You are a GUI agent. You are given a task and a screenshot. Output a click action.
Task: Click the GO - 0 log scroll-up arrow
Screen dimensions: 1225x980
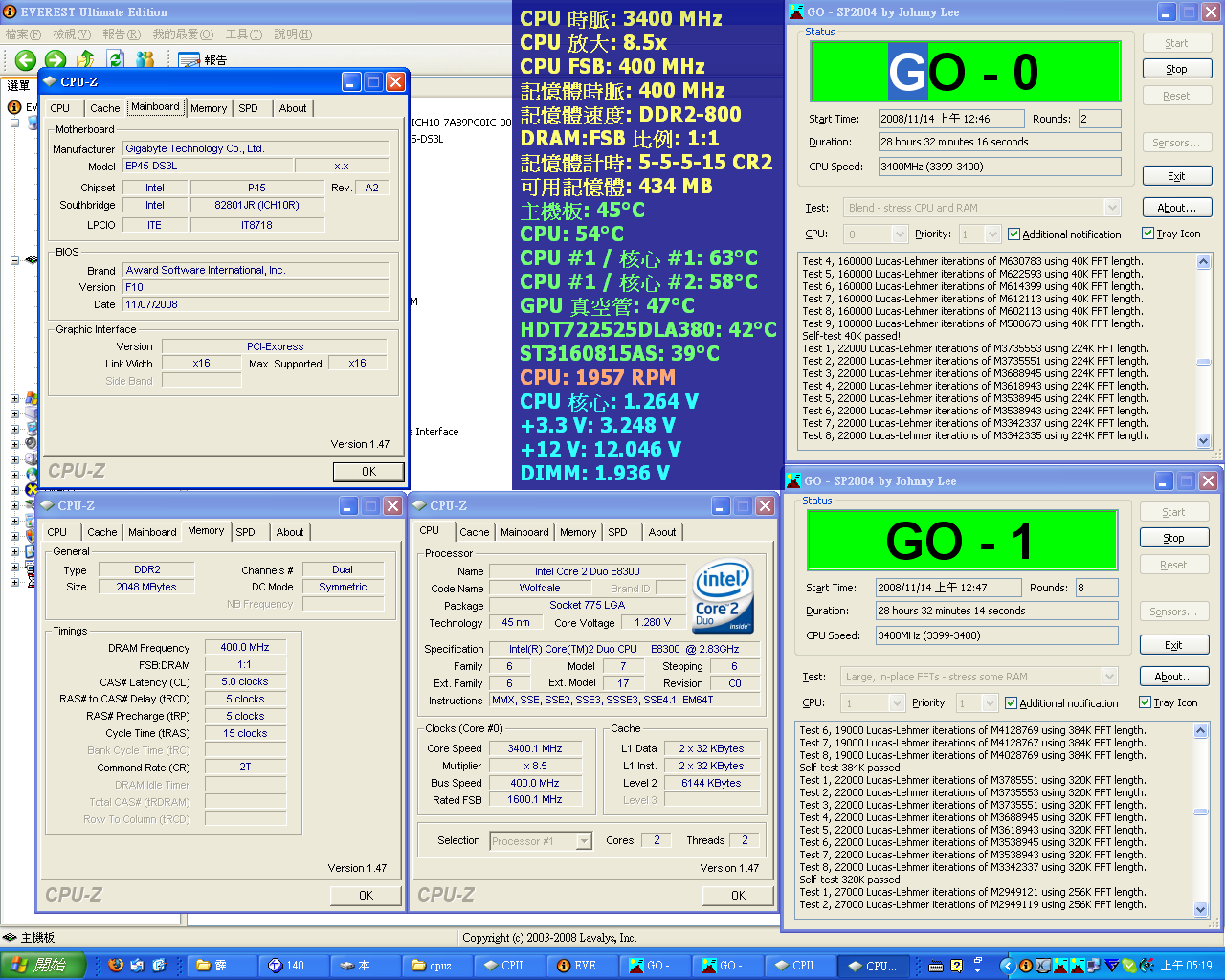[1204, 261]
